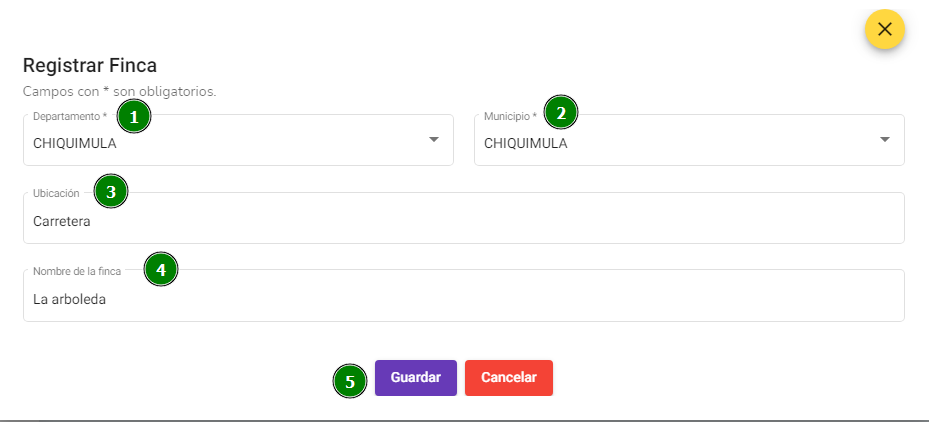929x422 pixels.
Task: Click into the Ubicación field containing Carretera
Action: coord(464,218)
